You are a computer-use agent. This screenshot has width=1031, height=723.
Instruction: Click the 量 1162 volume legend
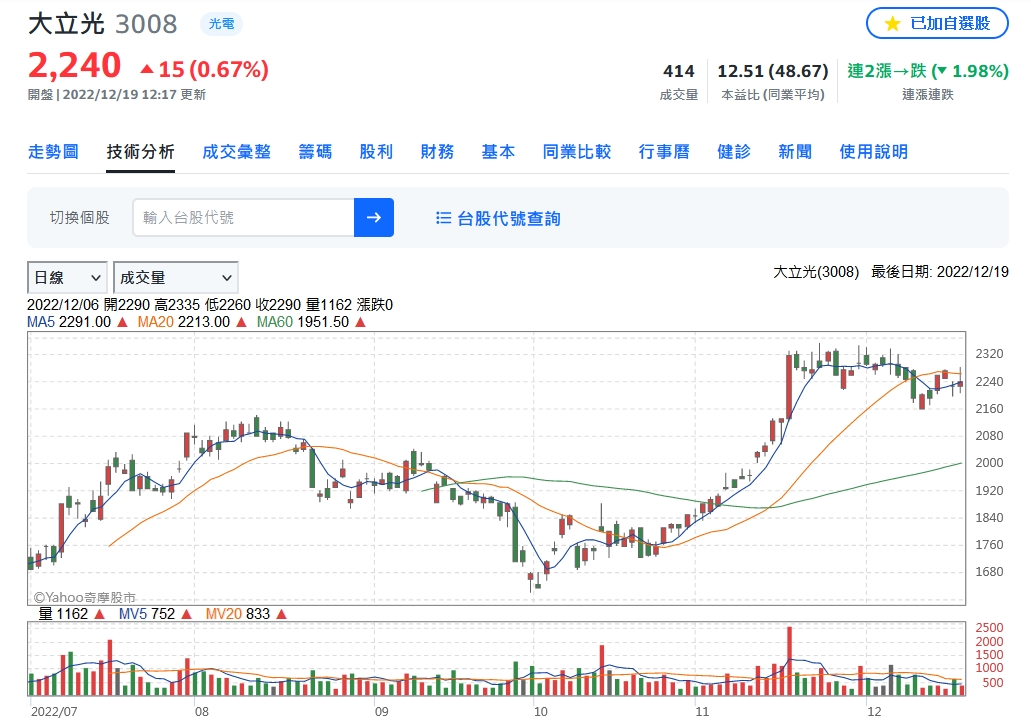71,614
